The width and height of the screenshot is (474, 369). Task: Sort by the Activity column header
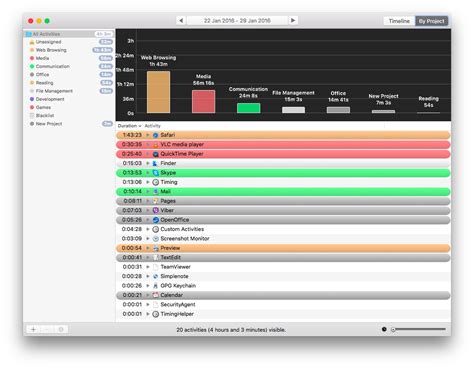(x=153, y=126)
